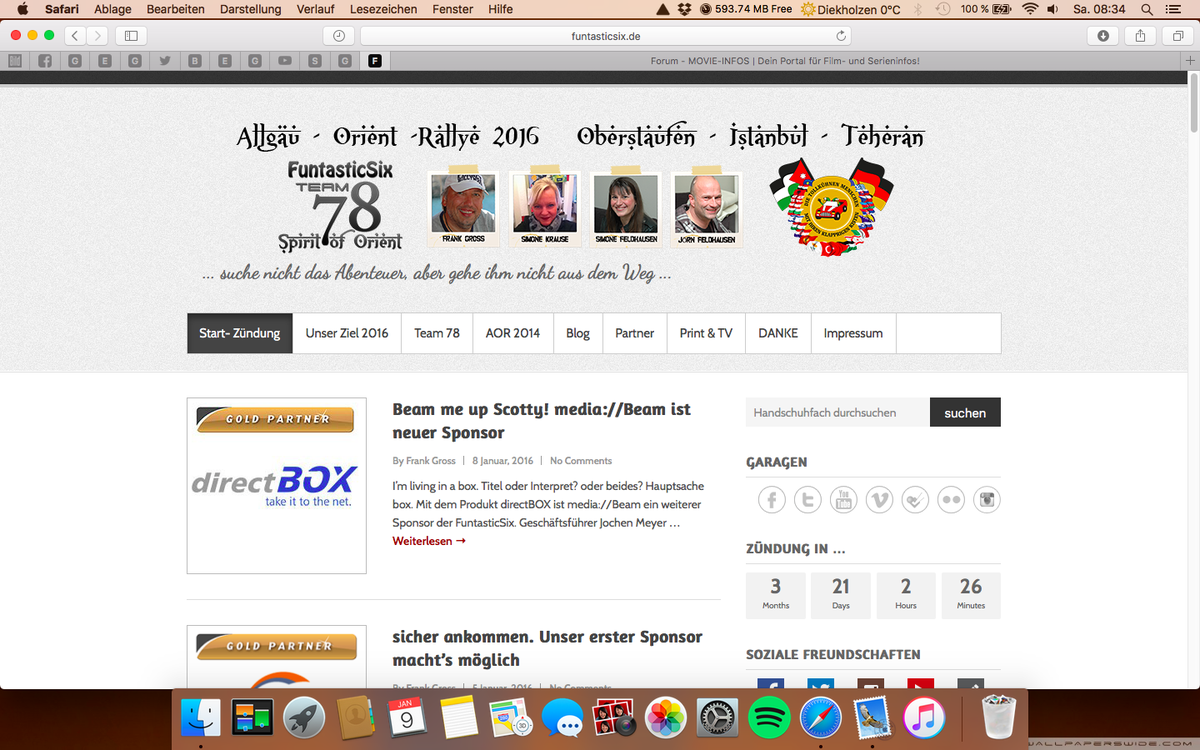Image resolution: width=1200 pixels, height=750 pixels.
Task: Open the Darstellung menu
Action: click(249, 9)
